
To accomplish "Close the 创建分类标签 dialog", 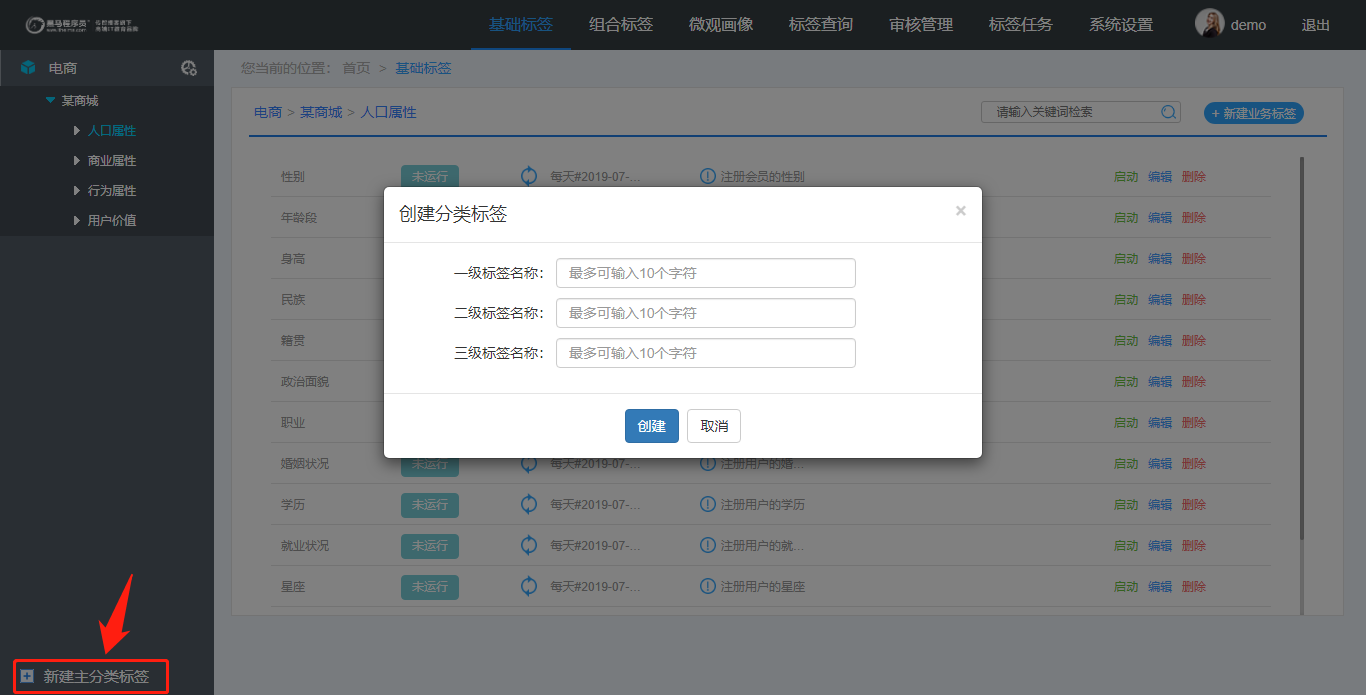I will [x=960, y=210].
